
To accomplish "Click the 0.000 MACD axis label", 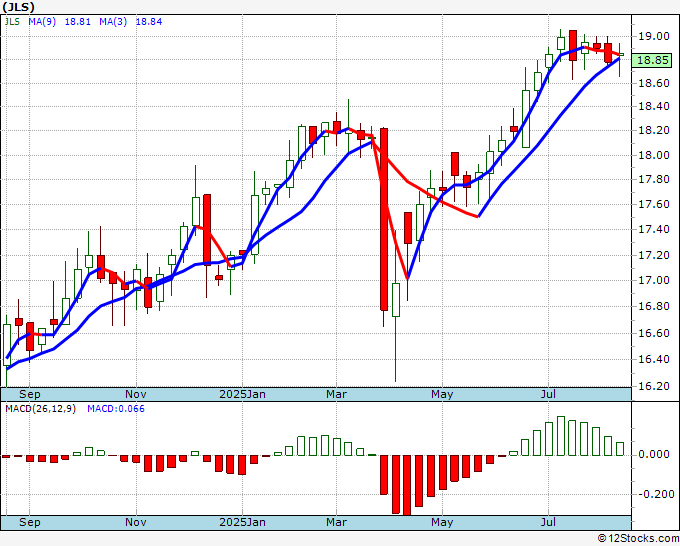I will (x=654, y=454).
